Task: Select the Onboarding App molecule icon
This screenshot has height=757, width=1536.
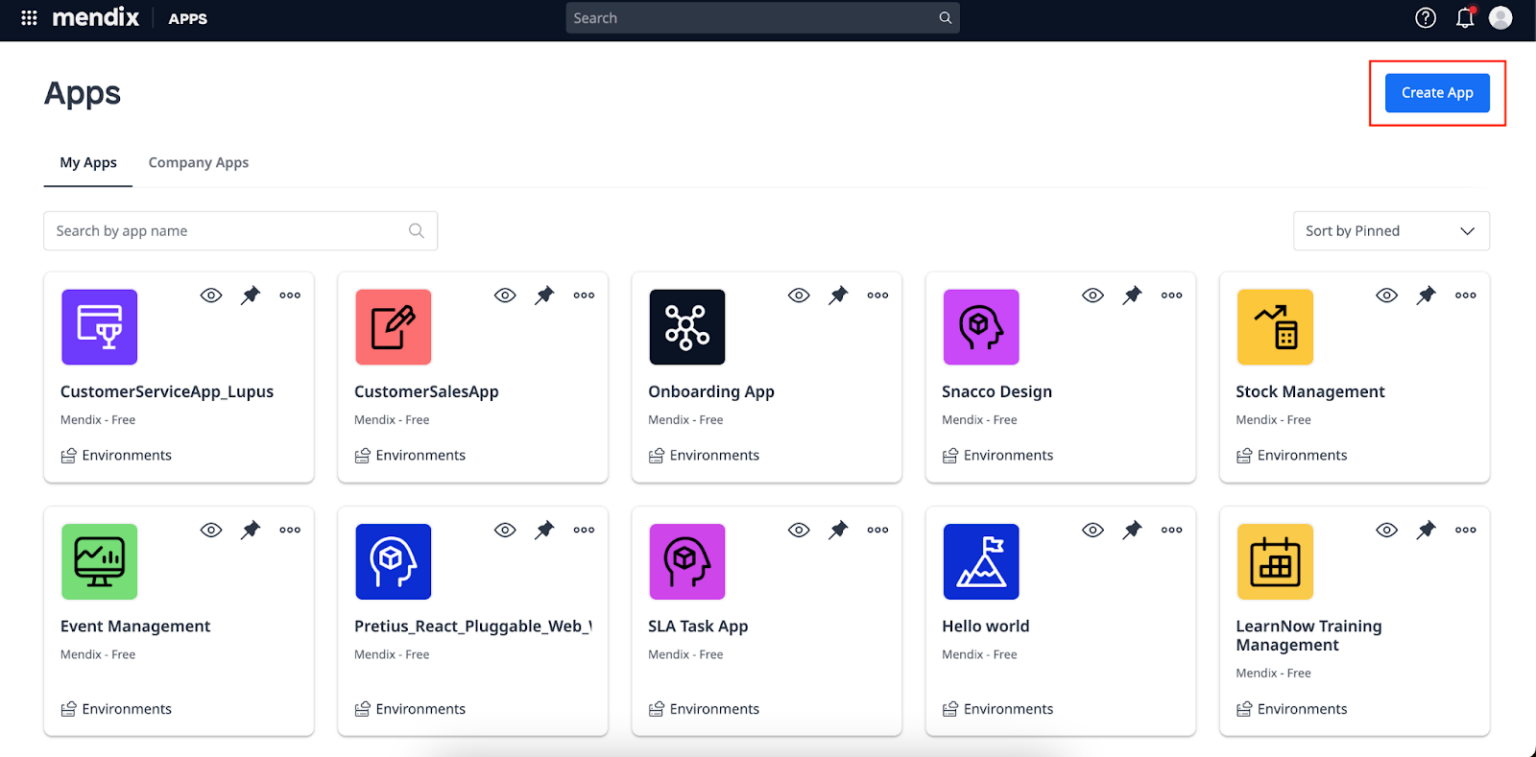Action: [687, 326]
